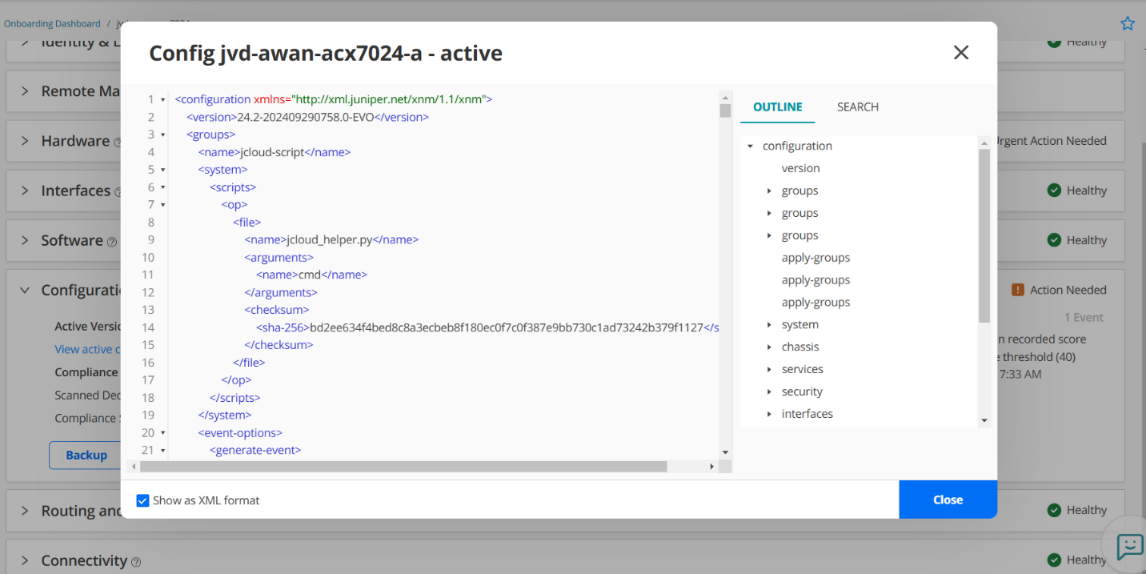Expand the chassis outline node
This screenshot has width=1146, height=574.
click(769, 347)
